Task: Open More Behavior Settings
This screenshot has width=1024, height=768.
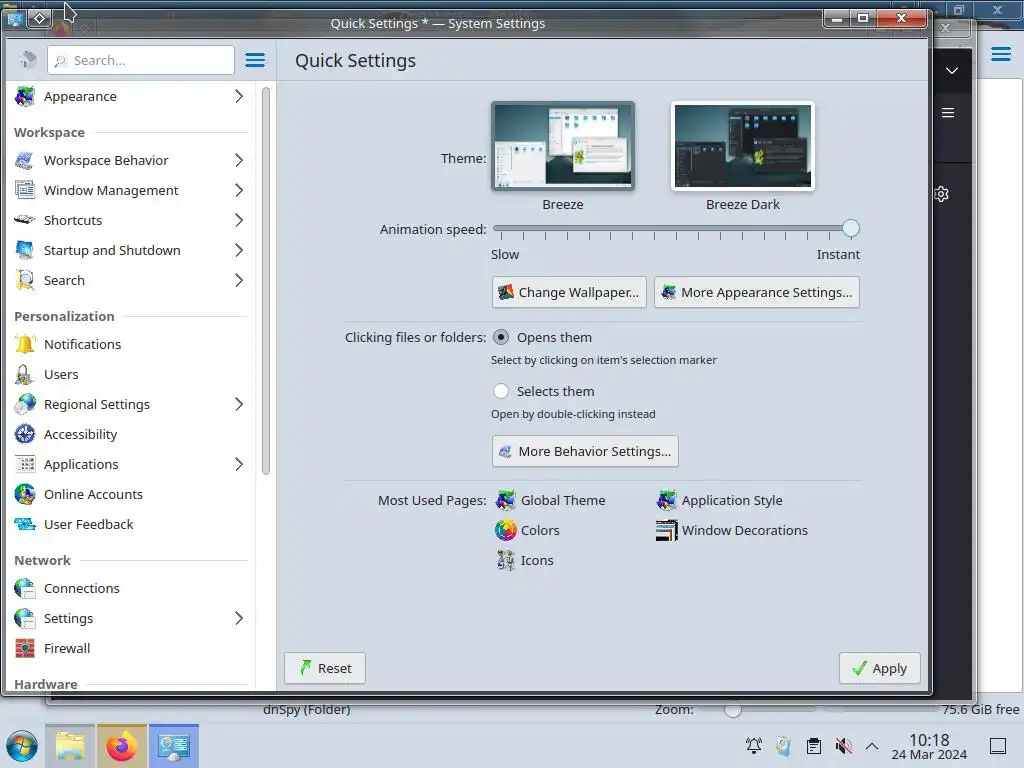Action: tap(585, 451)
